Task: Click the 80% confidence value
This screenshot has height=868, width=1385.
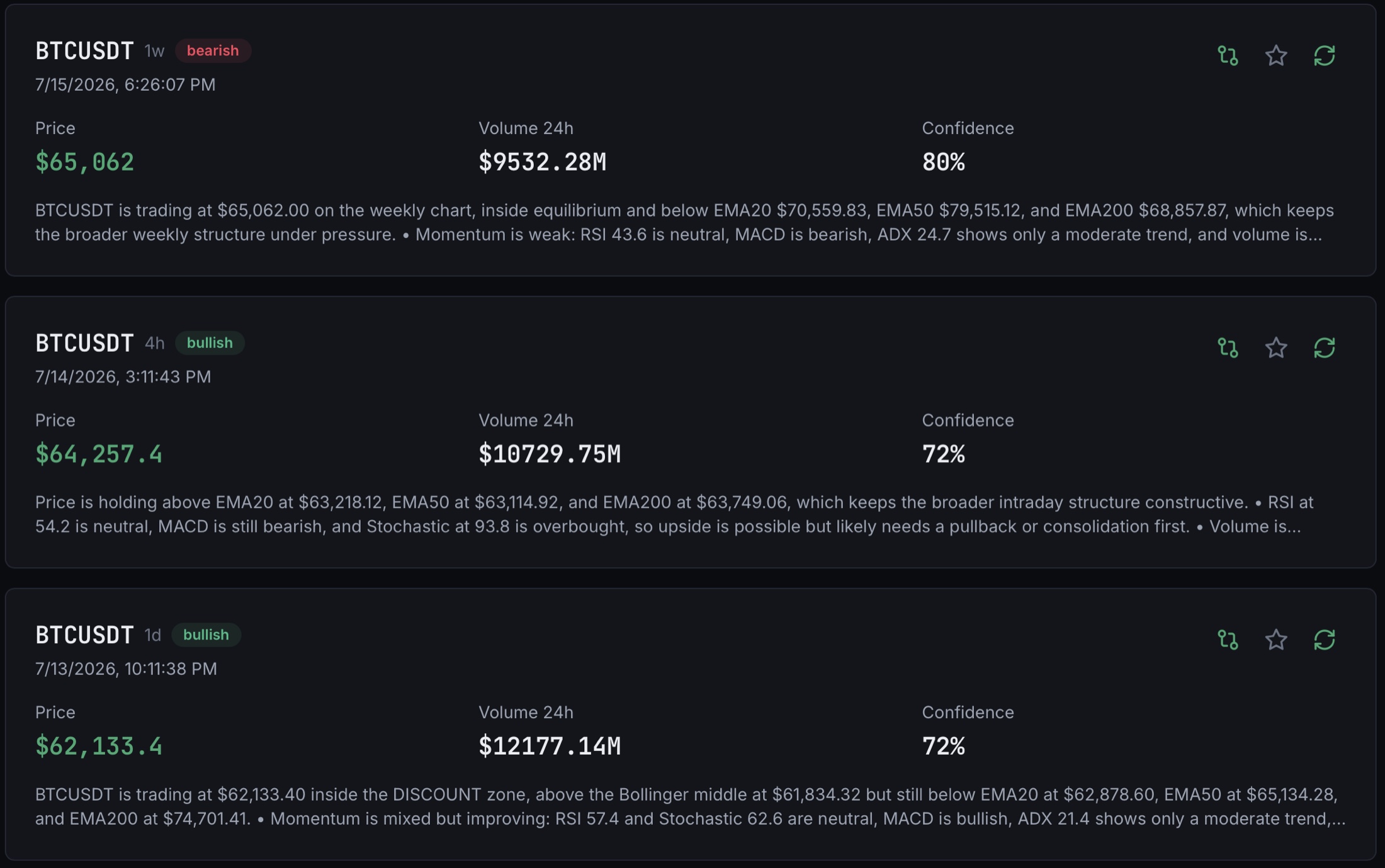Action: coord(943,162)
